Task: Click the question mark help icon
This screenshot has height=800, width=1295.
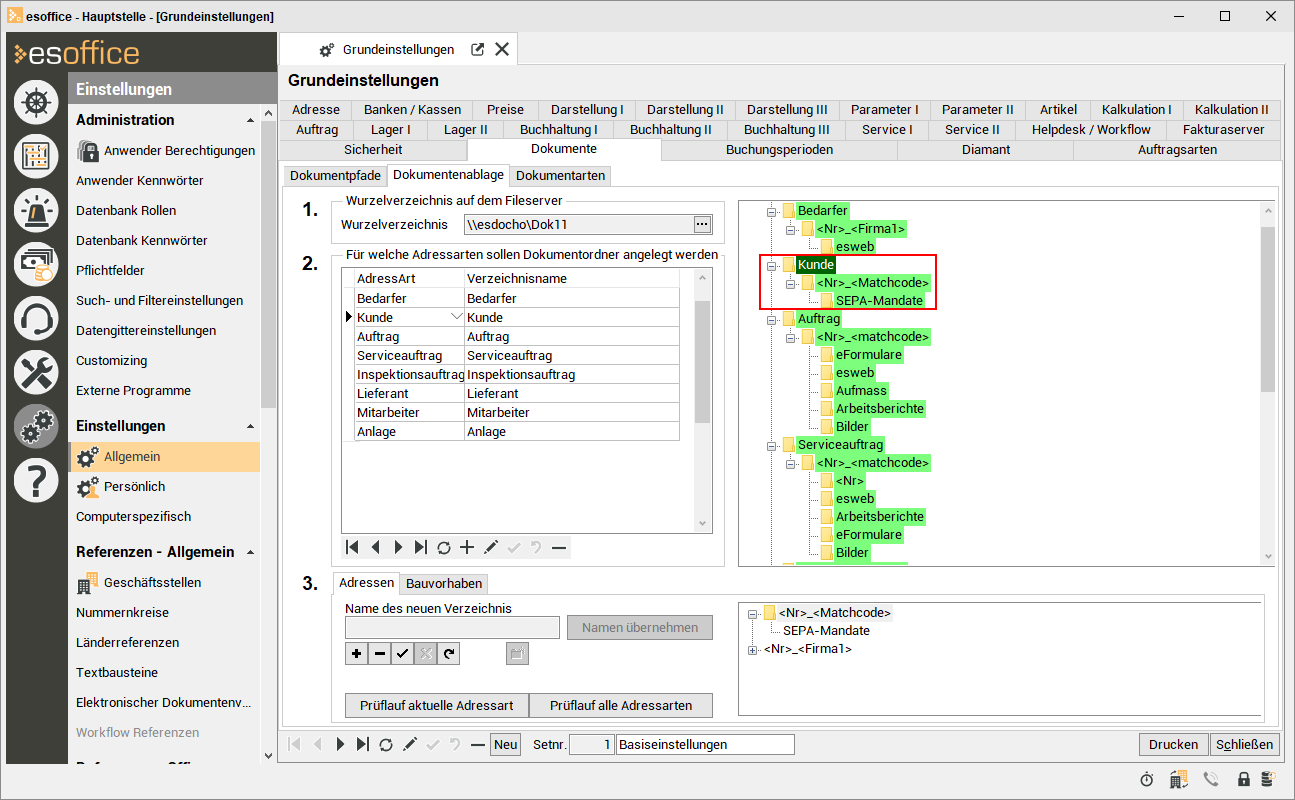Action: (36, 481)
